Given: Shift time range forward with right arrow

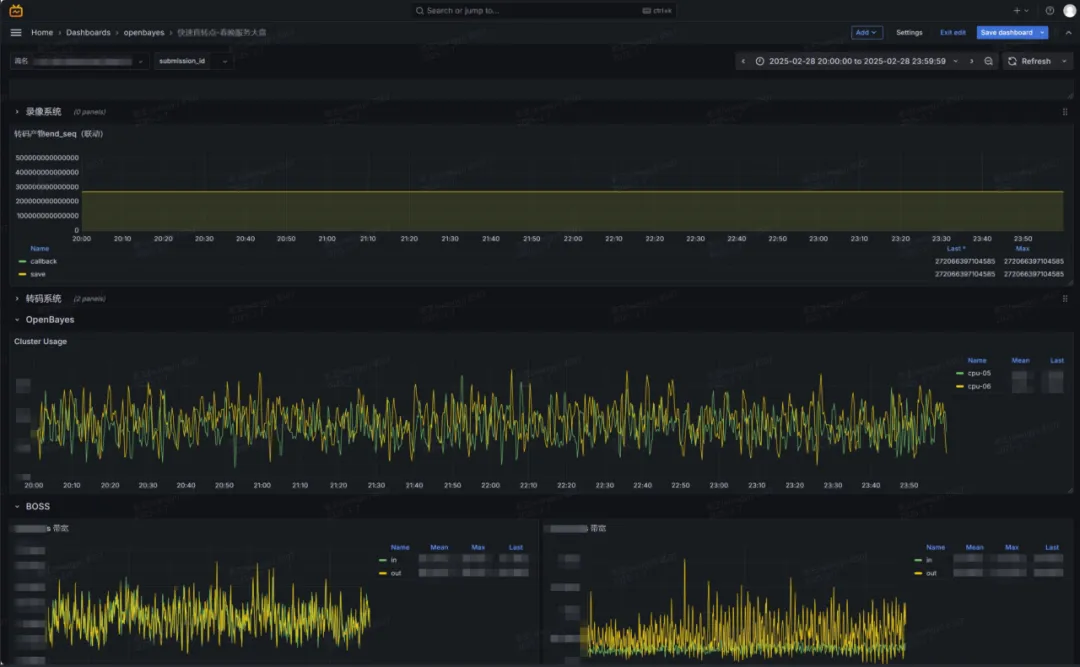Looking at the screenshot, I should point(971,61).
